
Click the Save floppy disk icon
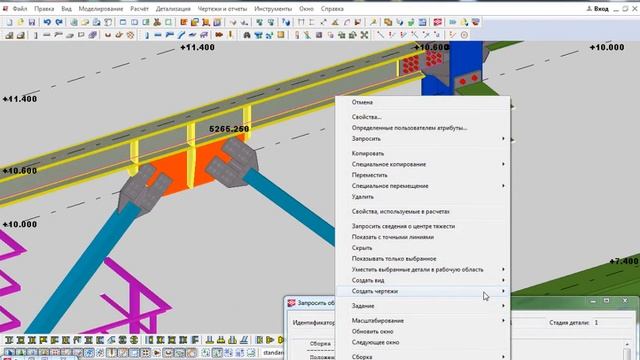(x=32, y=22)
